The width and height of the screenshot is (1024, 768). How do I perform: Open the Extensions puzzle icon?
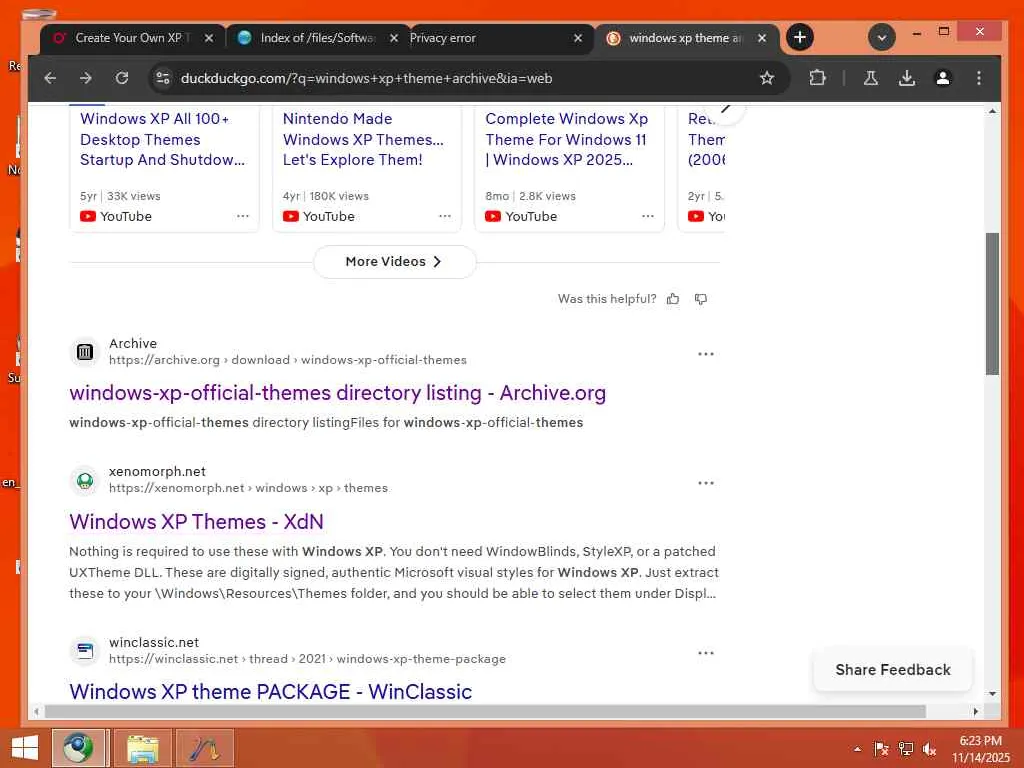[817, 78]
